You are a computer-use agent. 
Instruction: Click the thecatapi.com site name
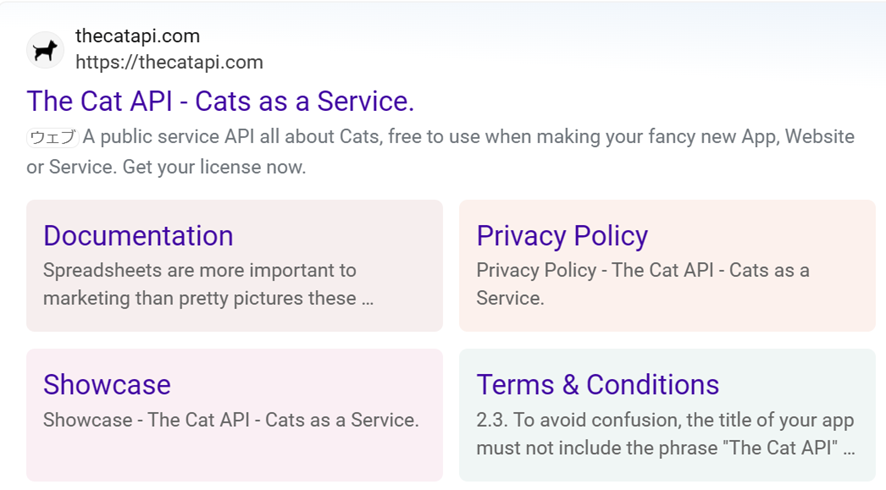(137, 36)
